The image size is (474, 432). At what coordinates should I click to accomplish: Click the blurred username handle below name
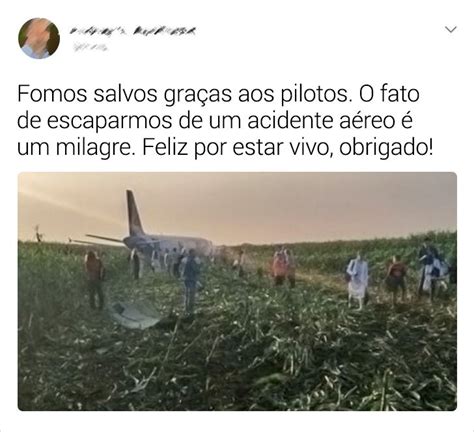click(90, 48)
